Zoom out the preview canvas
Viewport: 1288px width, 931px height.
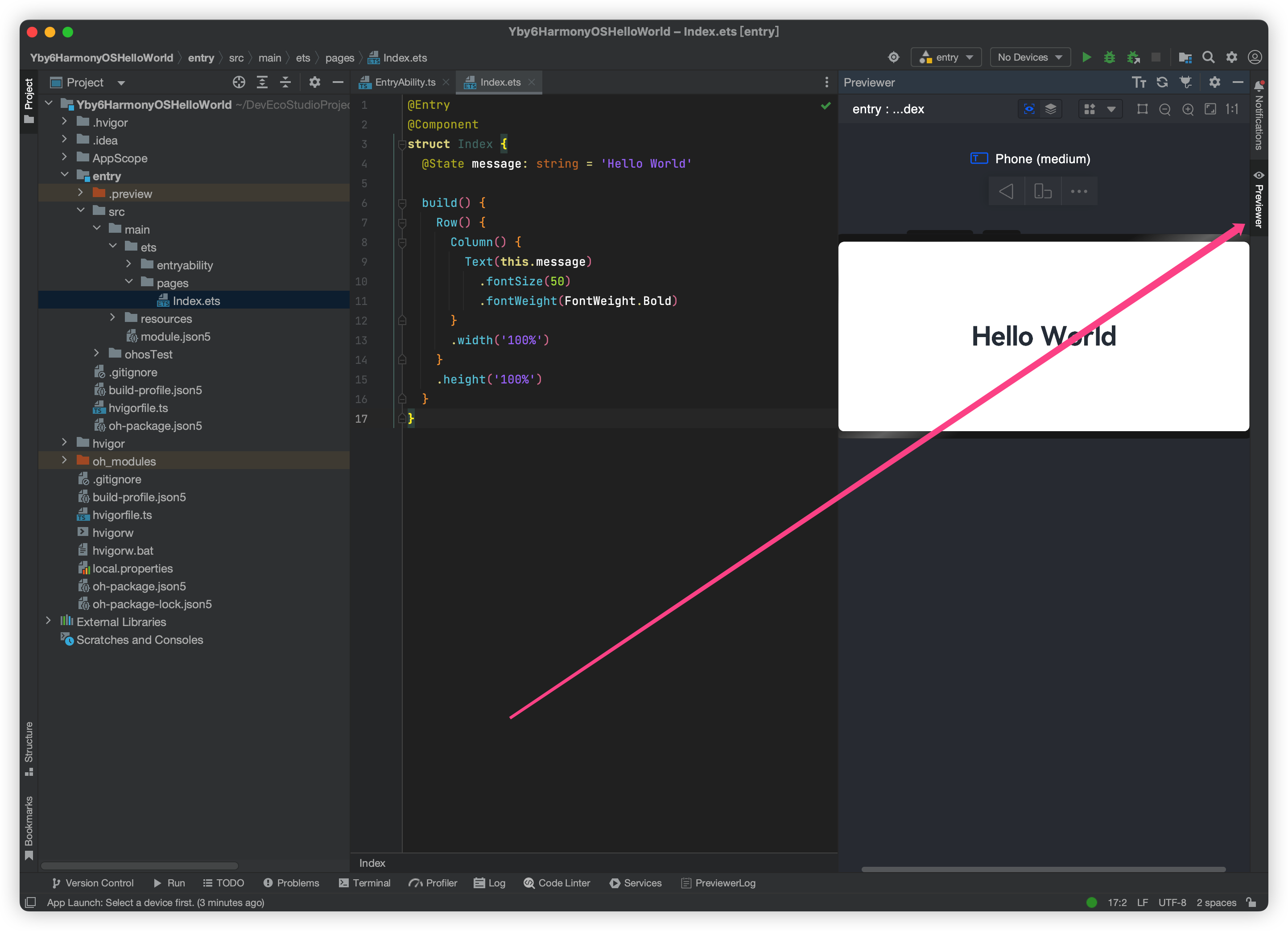(x=1165, y=109)
